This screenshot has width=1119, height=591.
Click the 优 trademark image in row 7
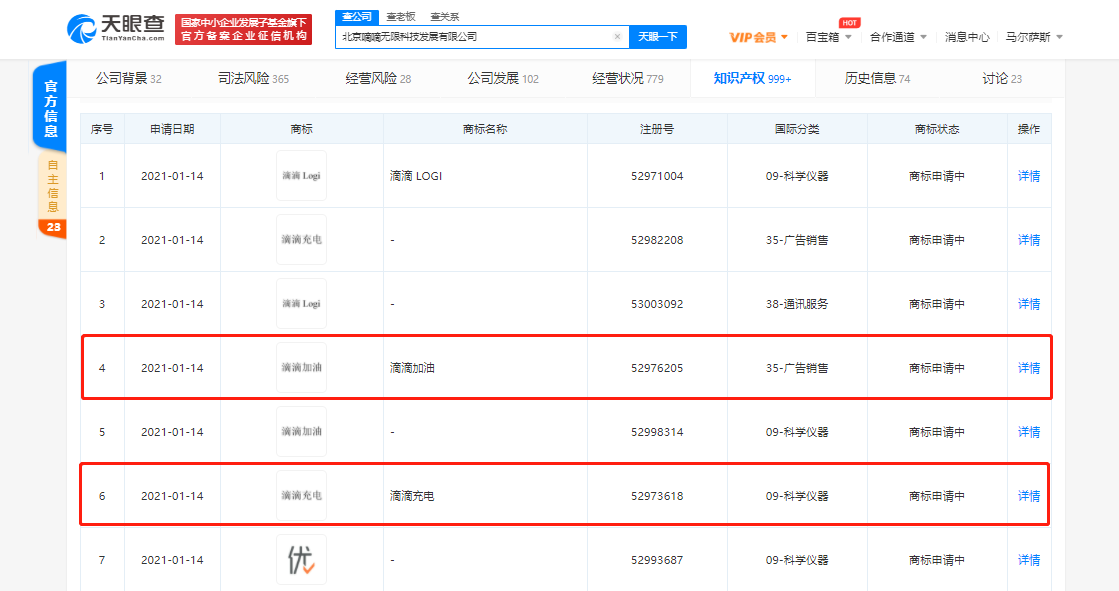301,560
